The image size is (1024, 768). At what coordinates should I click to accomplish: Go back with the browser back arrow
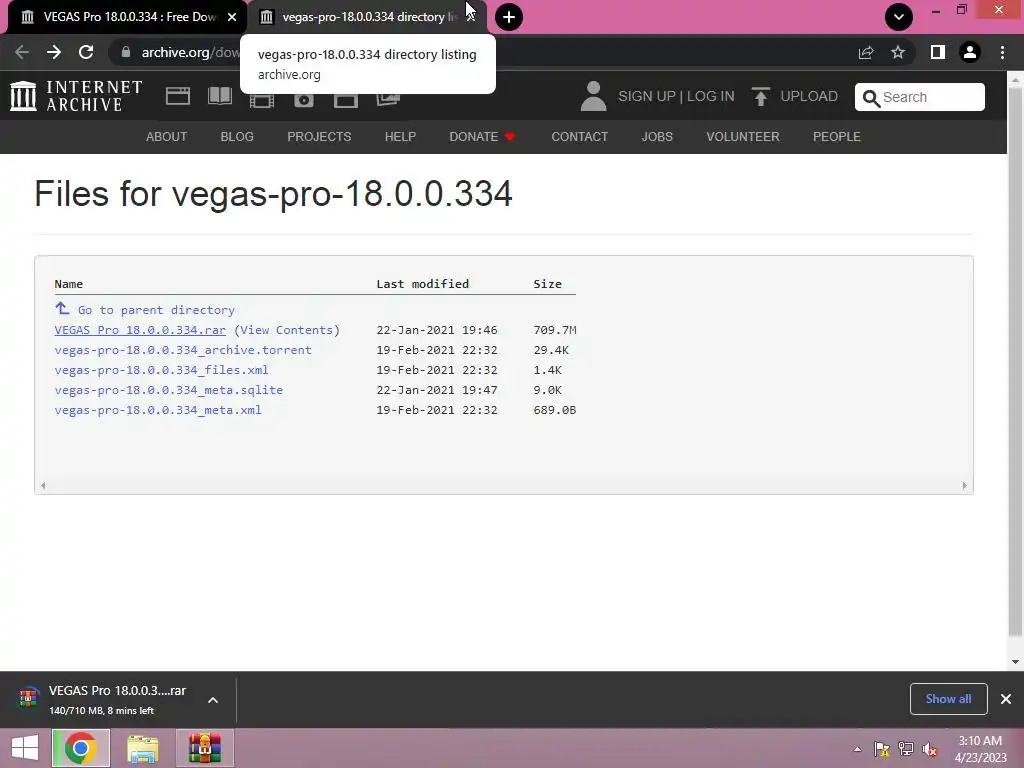22,52
